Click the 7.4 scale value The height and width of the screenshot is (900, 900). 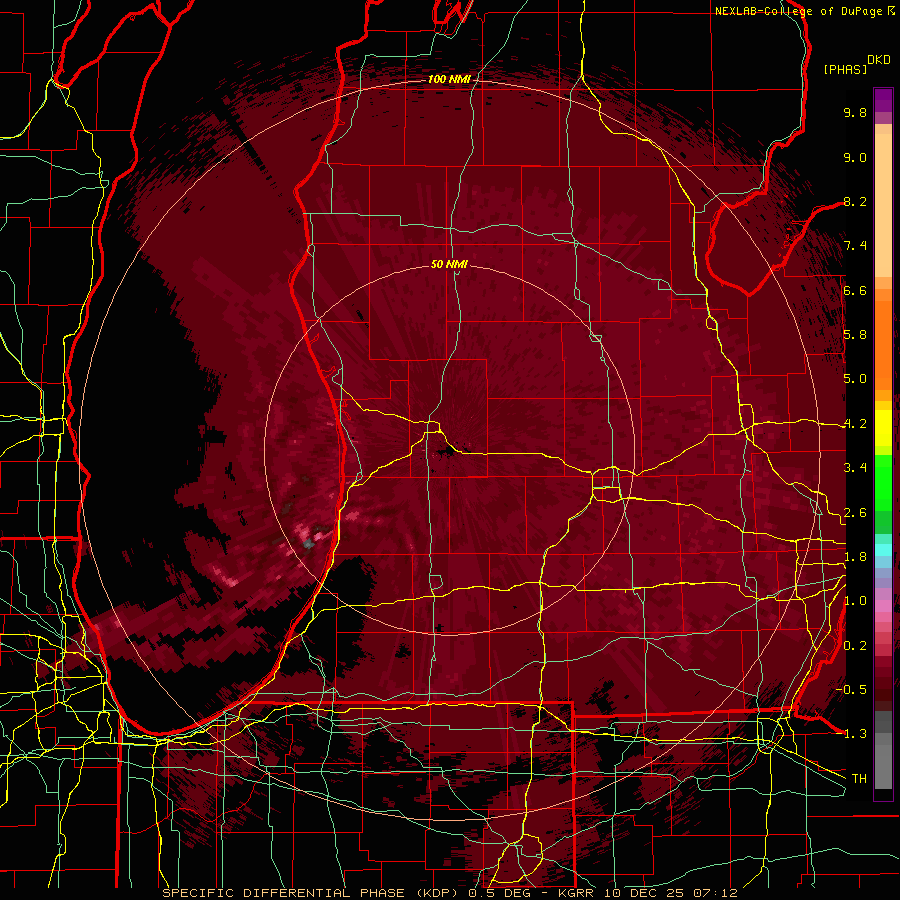pos(855,246)
